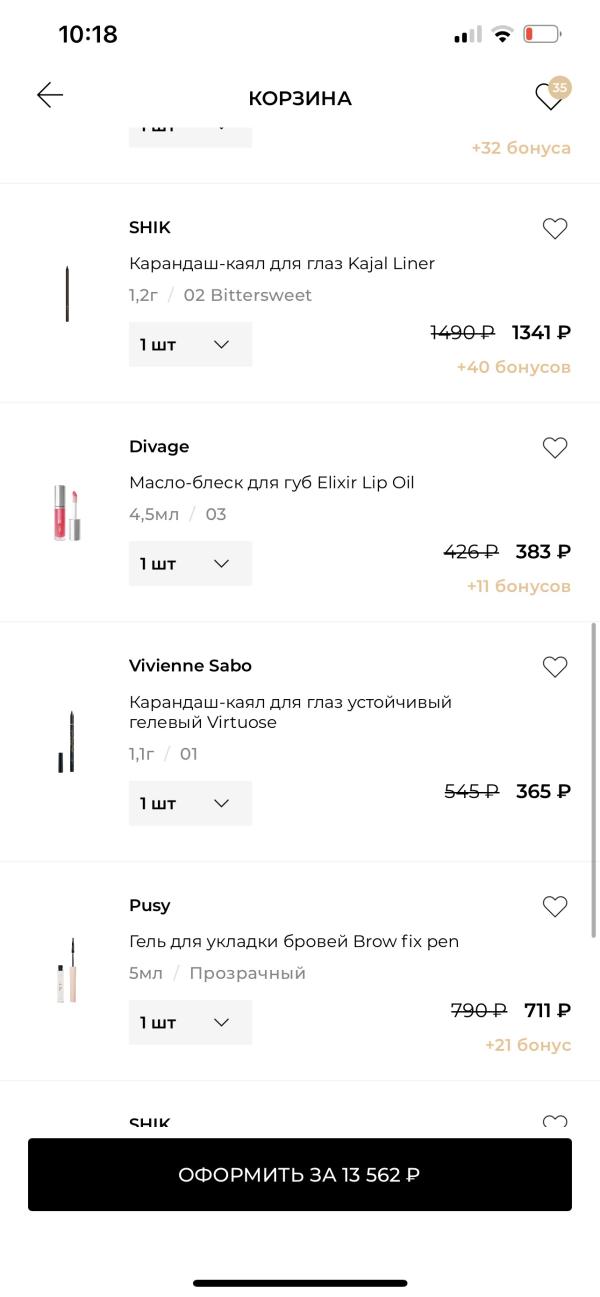Tap the Vivienne Sabo brand name
This screenshot has height=1297, width=600.
(190, 666)
